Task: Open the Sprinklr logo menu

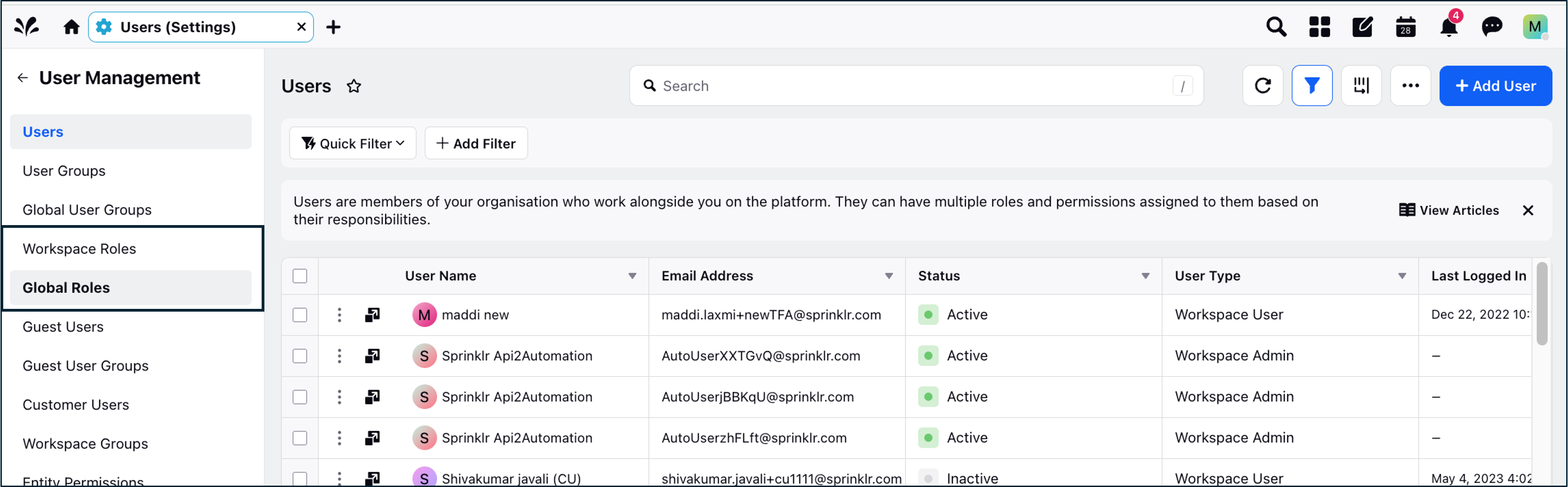Action: point(27,27)
